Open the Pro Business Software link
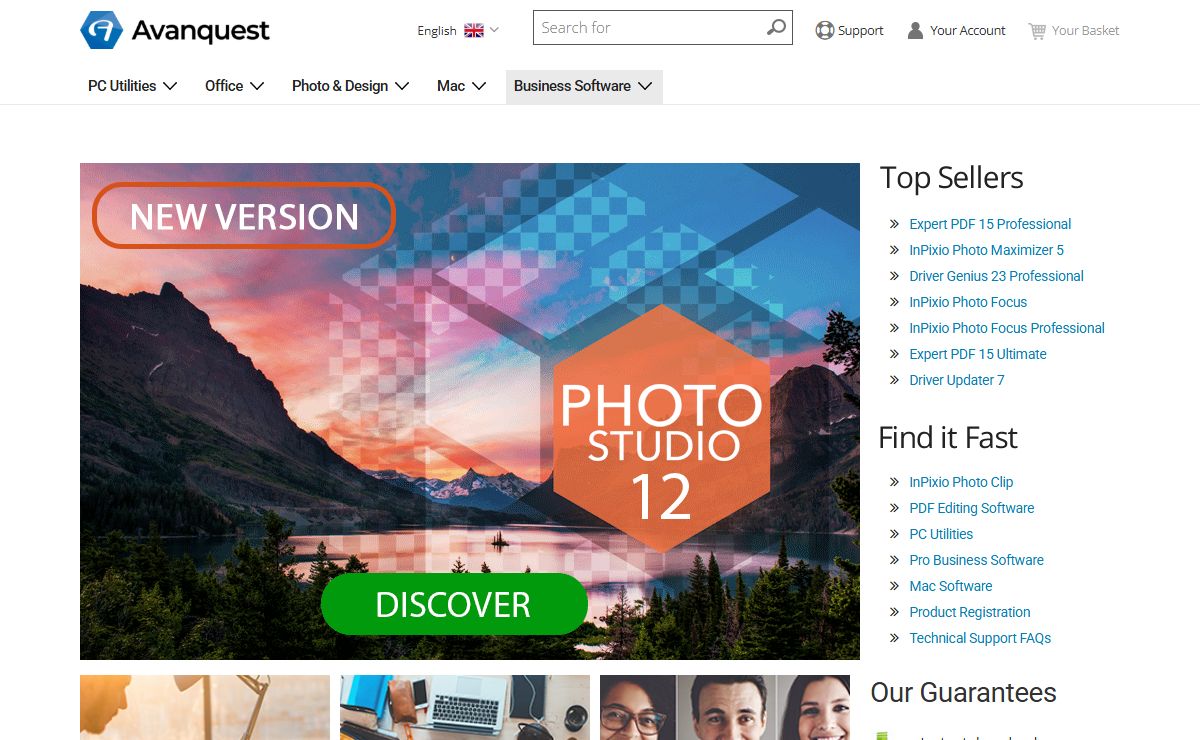This screenshot has width=1200, height=740. (x=976, y=560)
